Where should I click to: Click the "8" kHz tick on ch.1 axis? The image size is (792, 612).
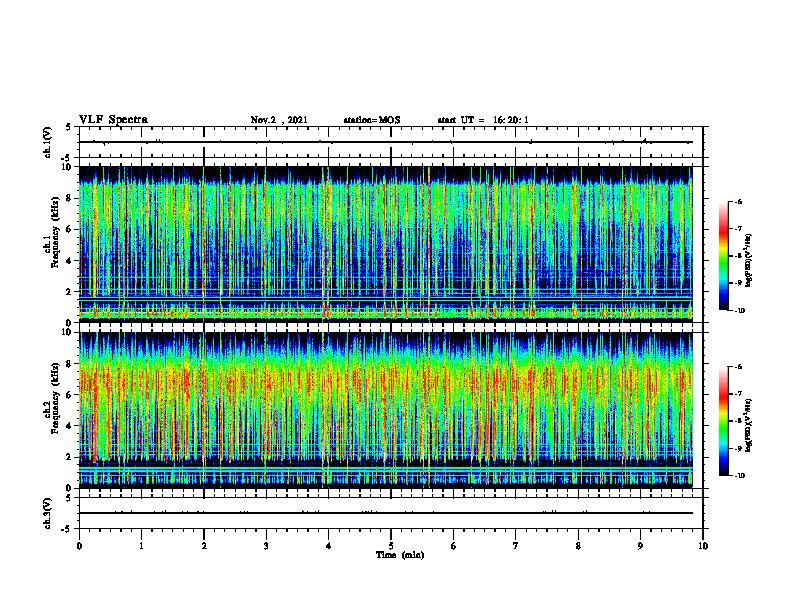70,198
